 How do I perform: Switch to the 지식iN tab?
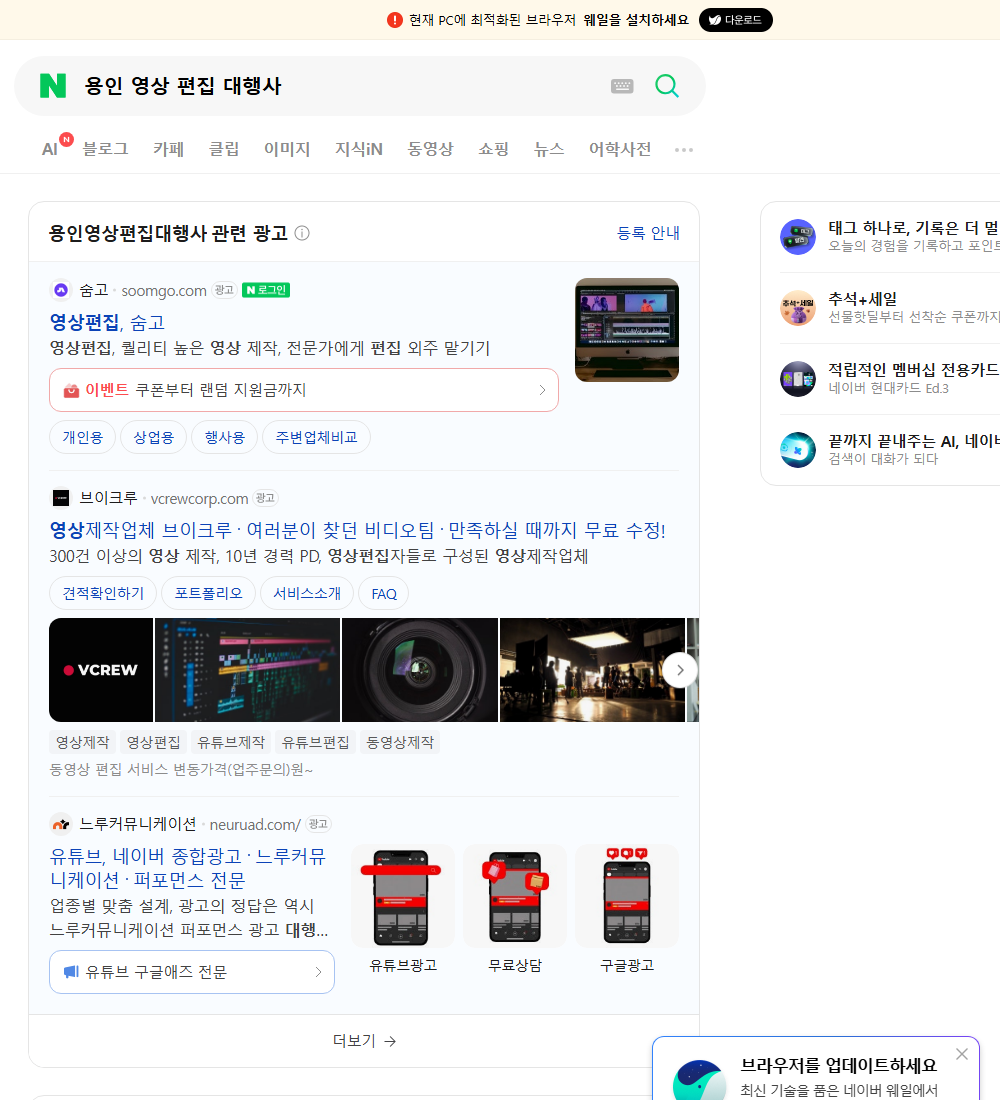pos(359,149)
